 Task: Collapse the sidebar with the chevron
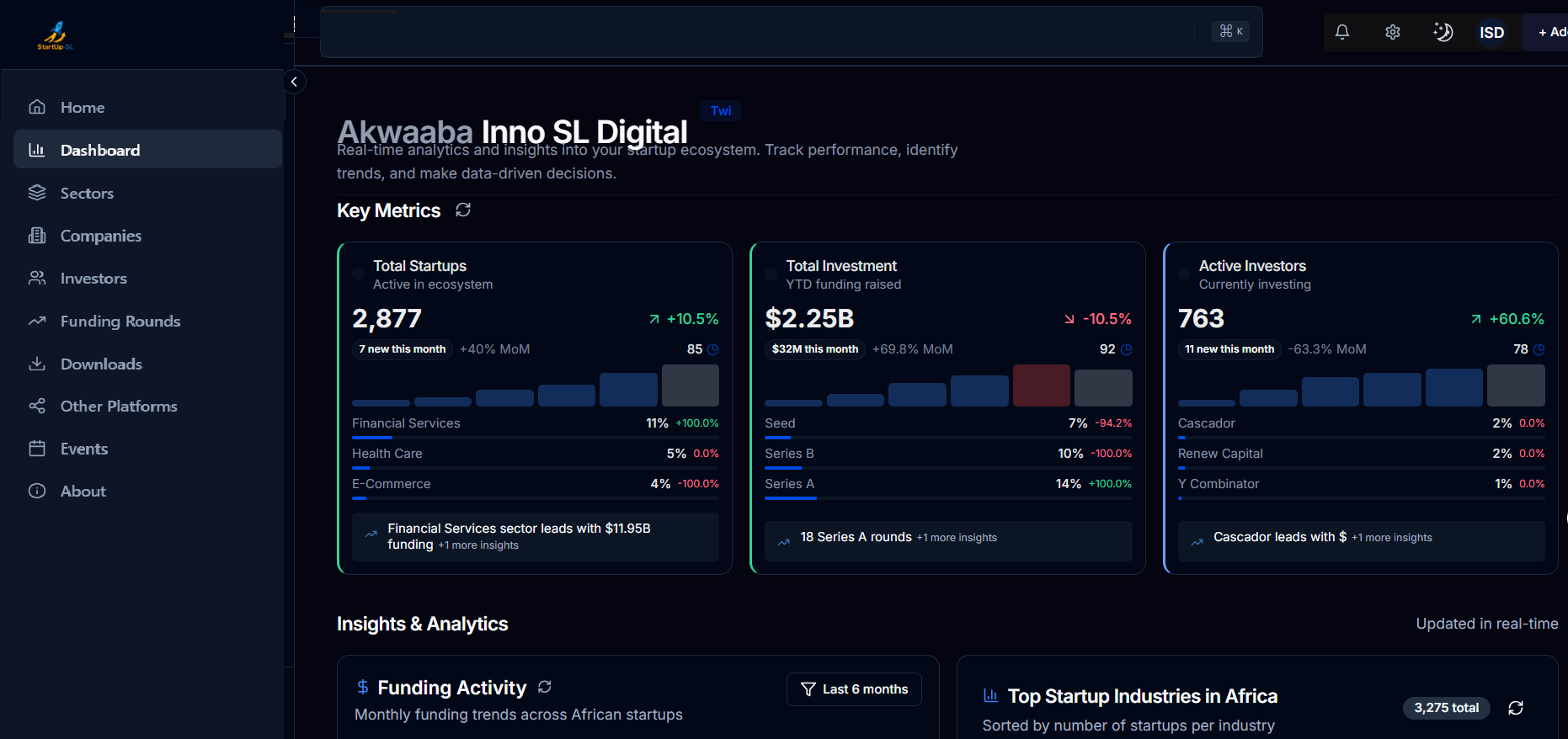click(294, 82)
